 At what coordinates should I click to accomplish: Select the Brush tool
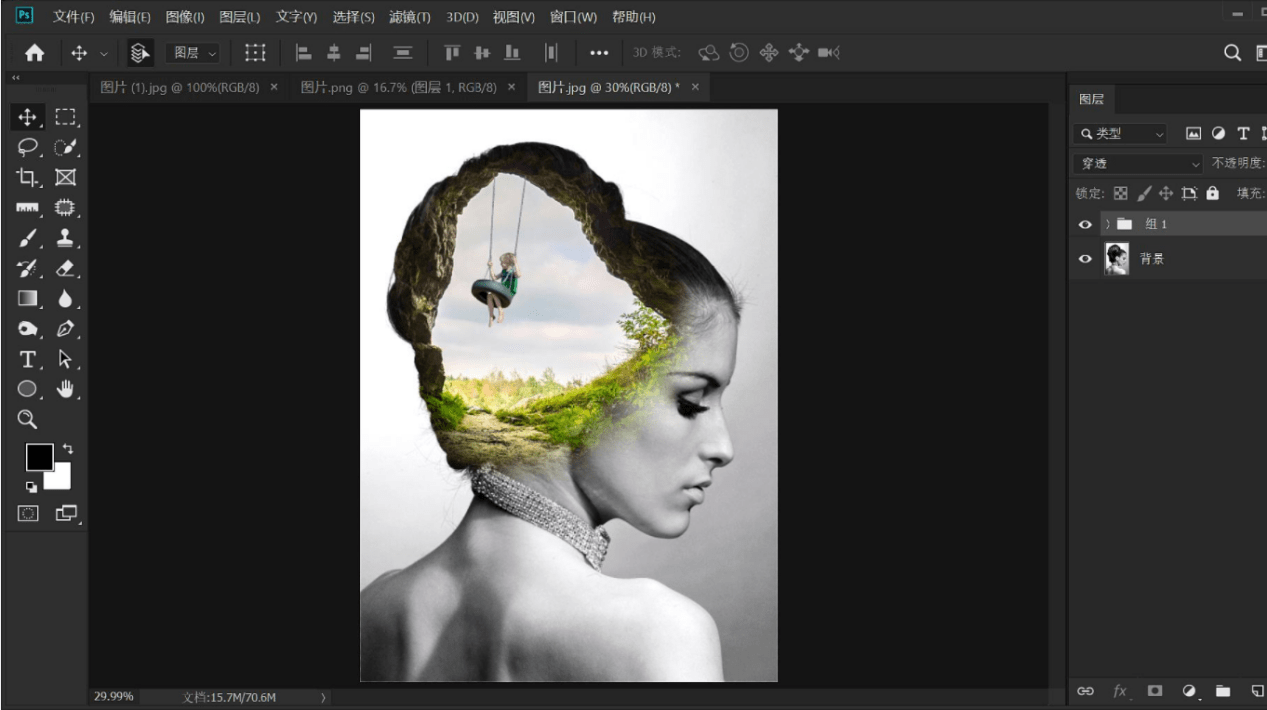pos(28,238)
